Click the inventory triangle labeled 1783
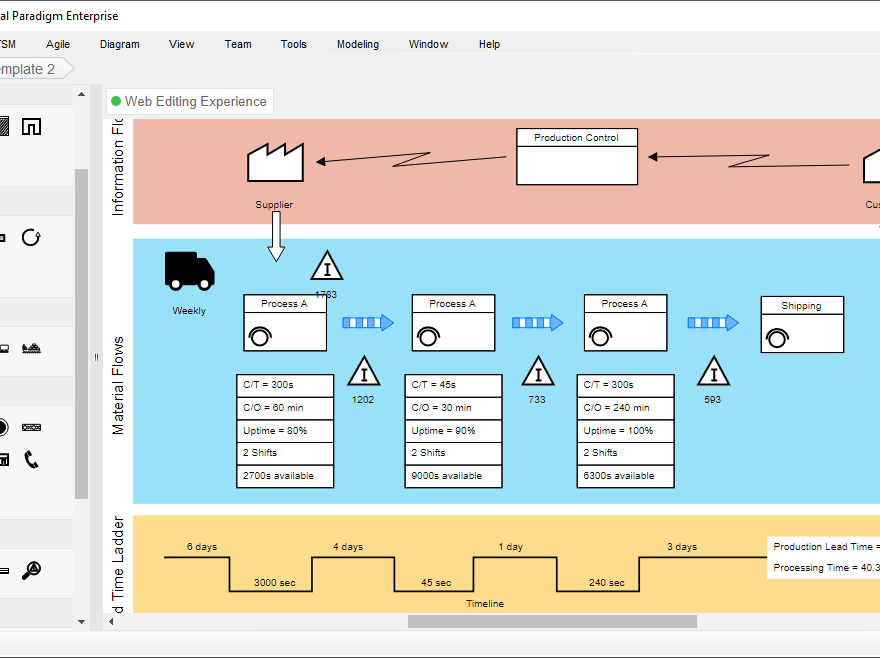This screenshot has height=658, width=880. click(327, 266)
